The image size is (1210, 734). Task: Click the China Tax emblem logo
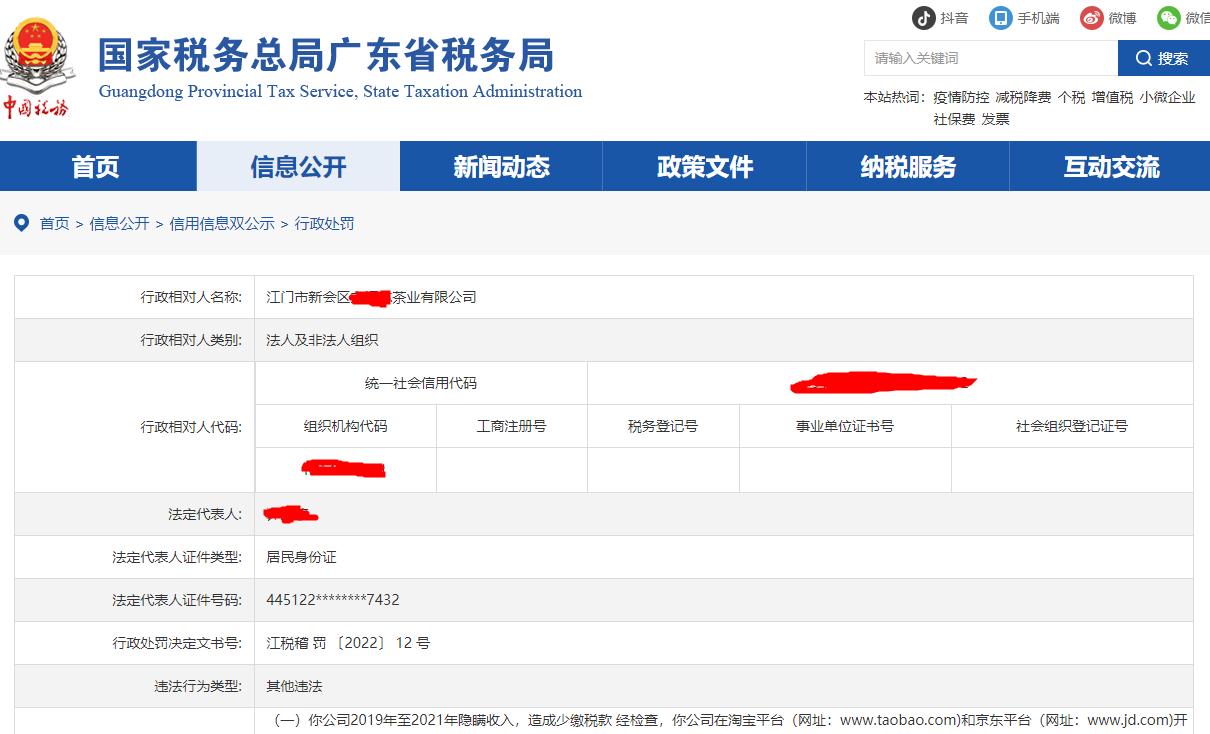tap(36, 66)
